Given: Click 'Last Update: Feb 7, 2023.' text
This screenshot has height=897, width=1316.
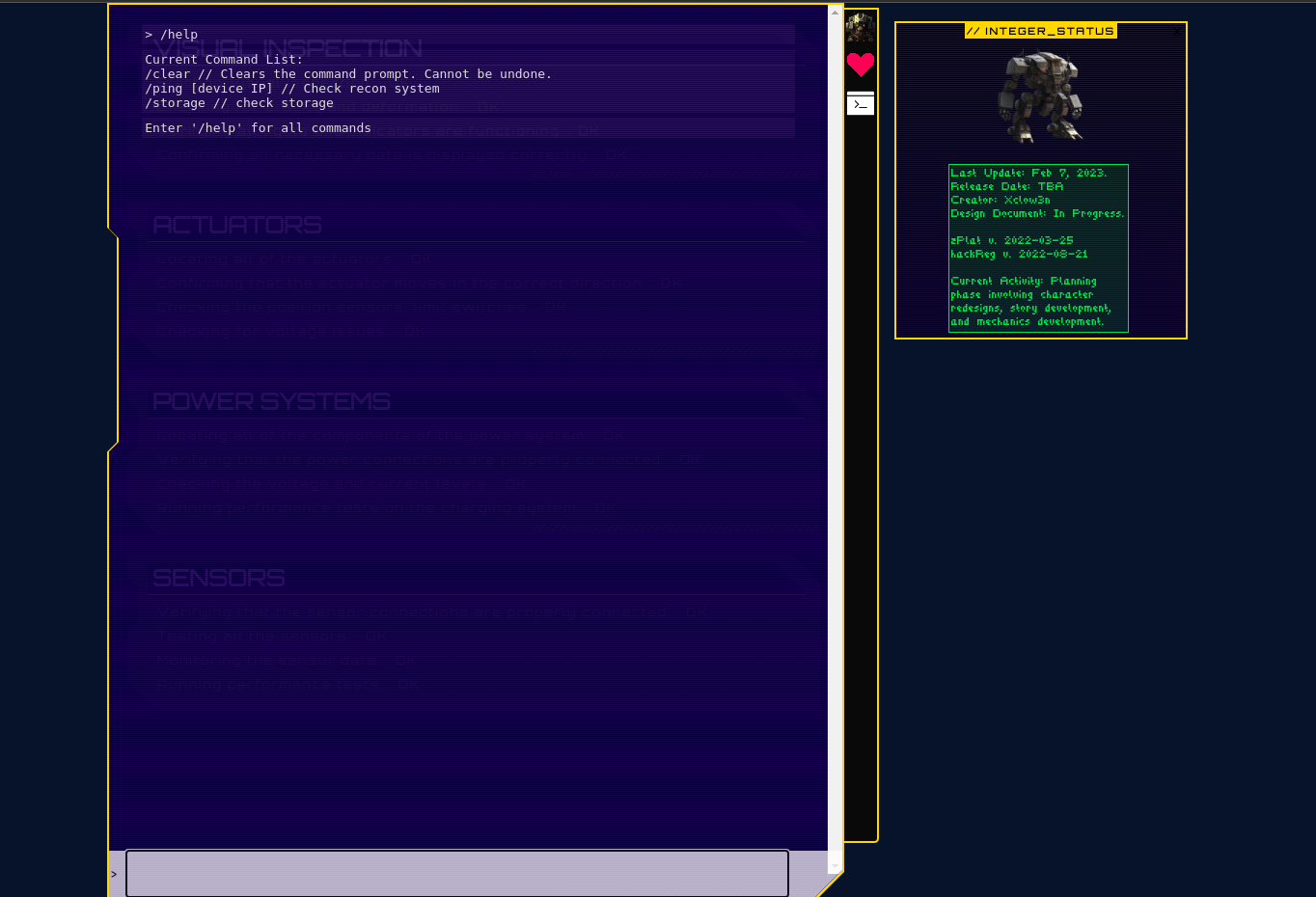Looking at the screenshot, I should coord(1028,174).
